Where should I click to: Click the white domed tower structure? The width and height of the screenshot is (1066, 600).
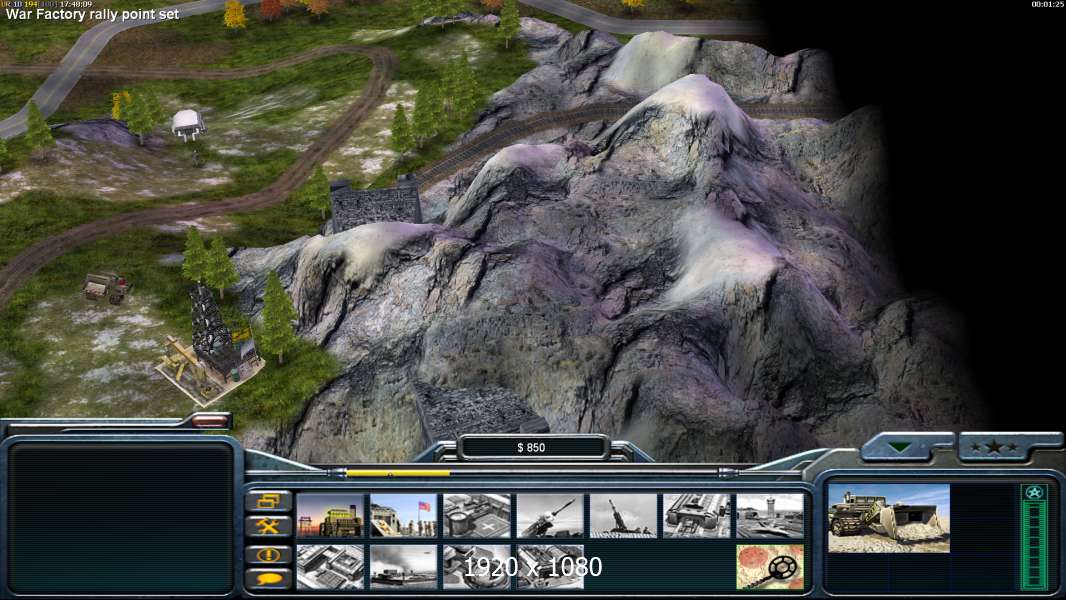tap(188, 125)
